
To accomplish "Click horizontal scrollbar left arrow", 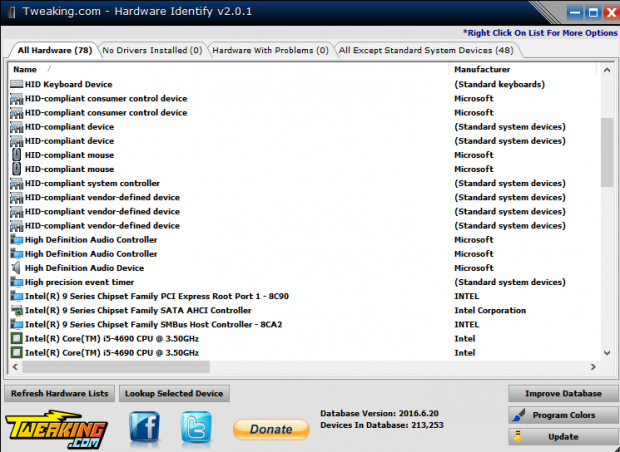I will pos(15,367).
